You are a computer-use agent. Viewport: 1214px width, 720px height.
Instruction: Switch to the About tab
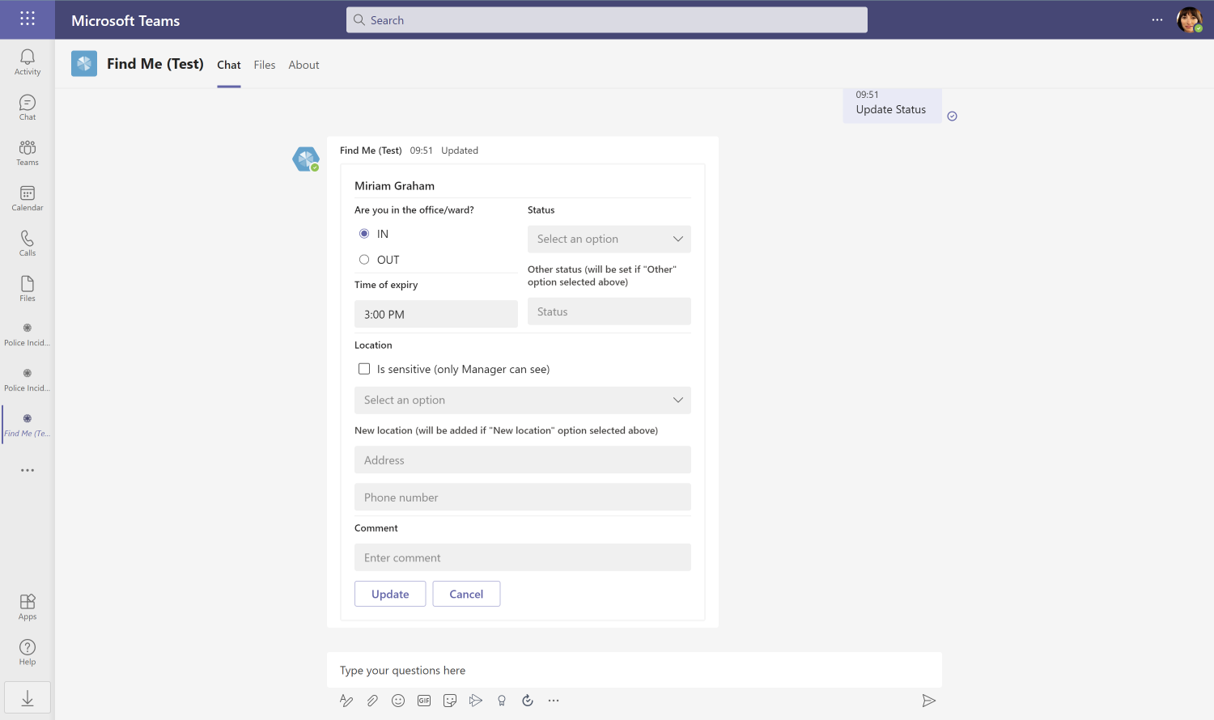tap(304, 65)
